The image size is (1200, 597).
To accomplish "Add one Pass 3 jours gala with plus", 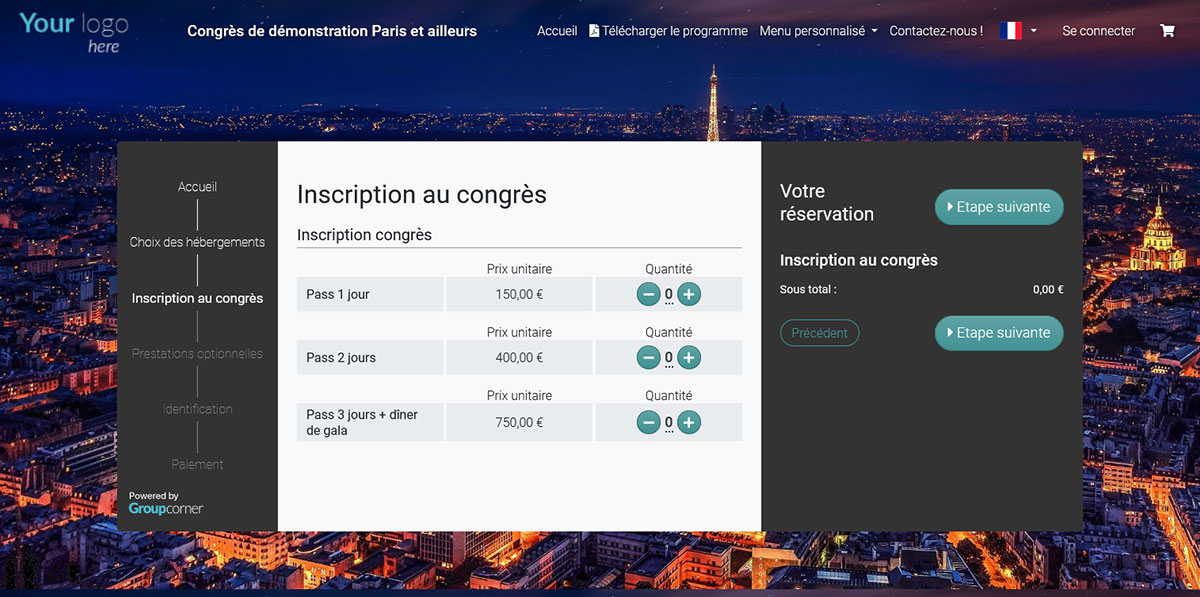I will (x=689, y=422).
